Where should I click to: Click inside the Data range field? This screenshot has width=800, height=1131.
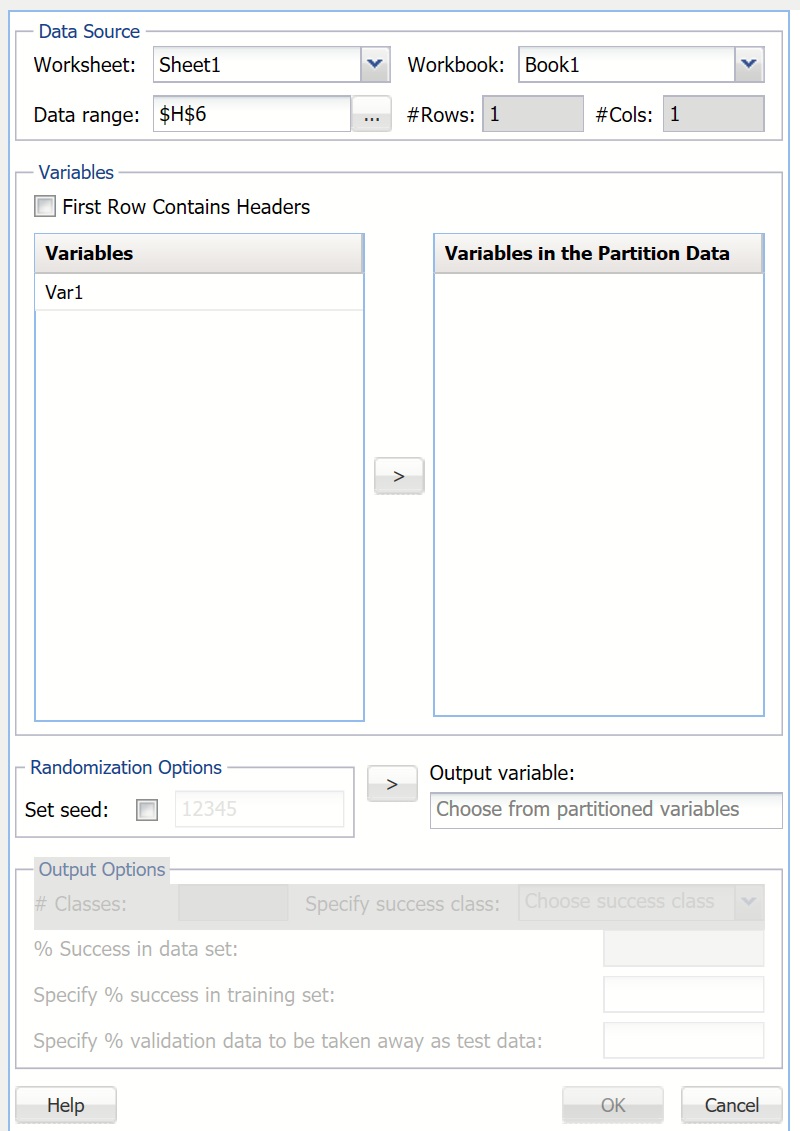coord(250,114)
